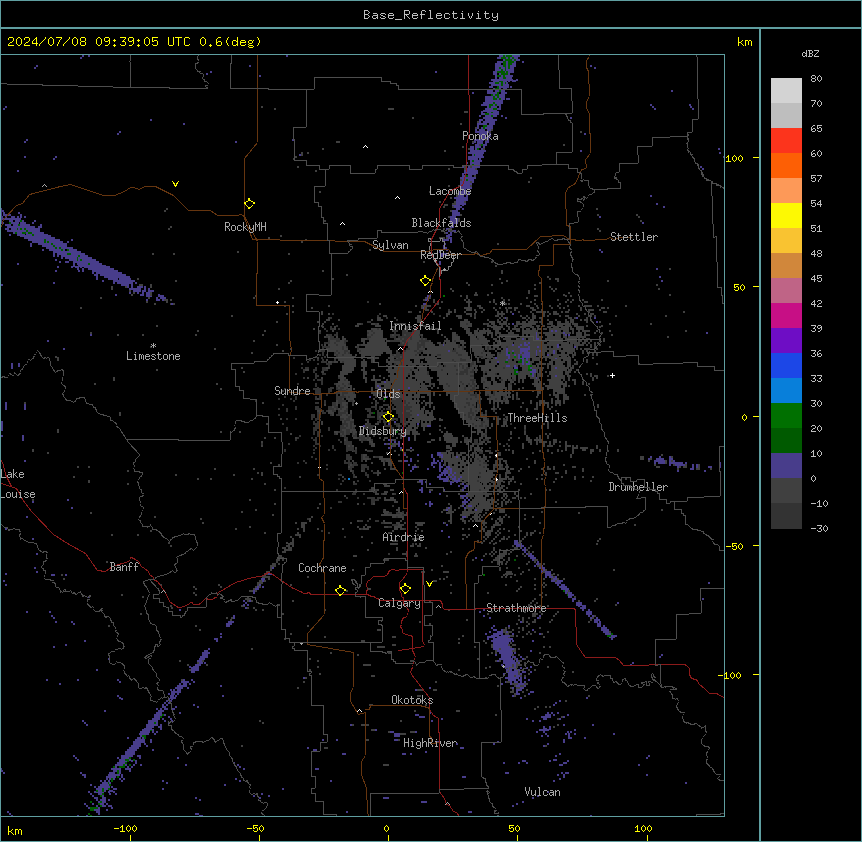
Task: Click the Sylvan label
Action: [390, 245]
